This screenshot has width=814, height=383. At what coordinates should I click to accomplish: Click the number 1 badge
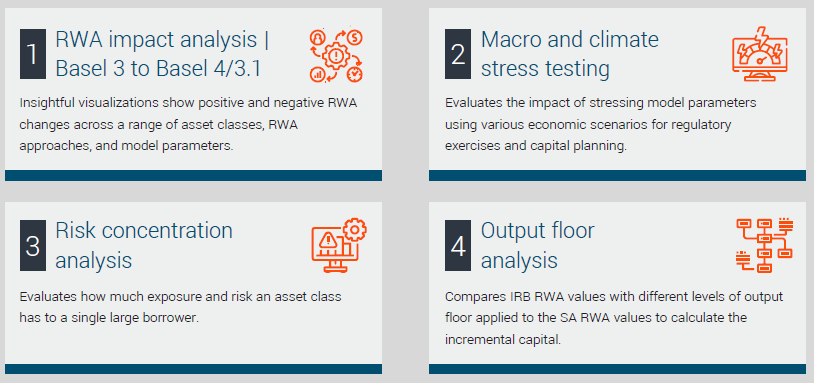33,54
